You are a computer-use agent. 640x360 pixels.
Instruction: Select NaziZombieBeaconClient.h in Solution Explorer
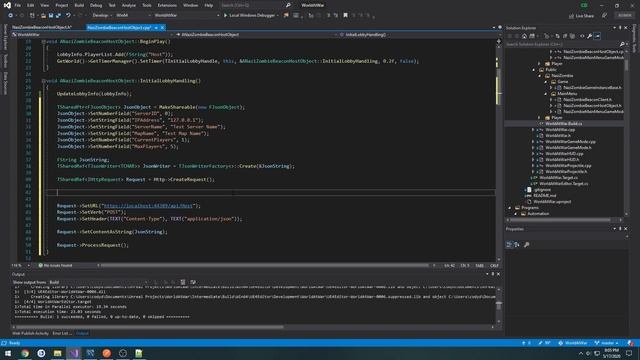587,100
